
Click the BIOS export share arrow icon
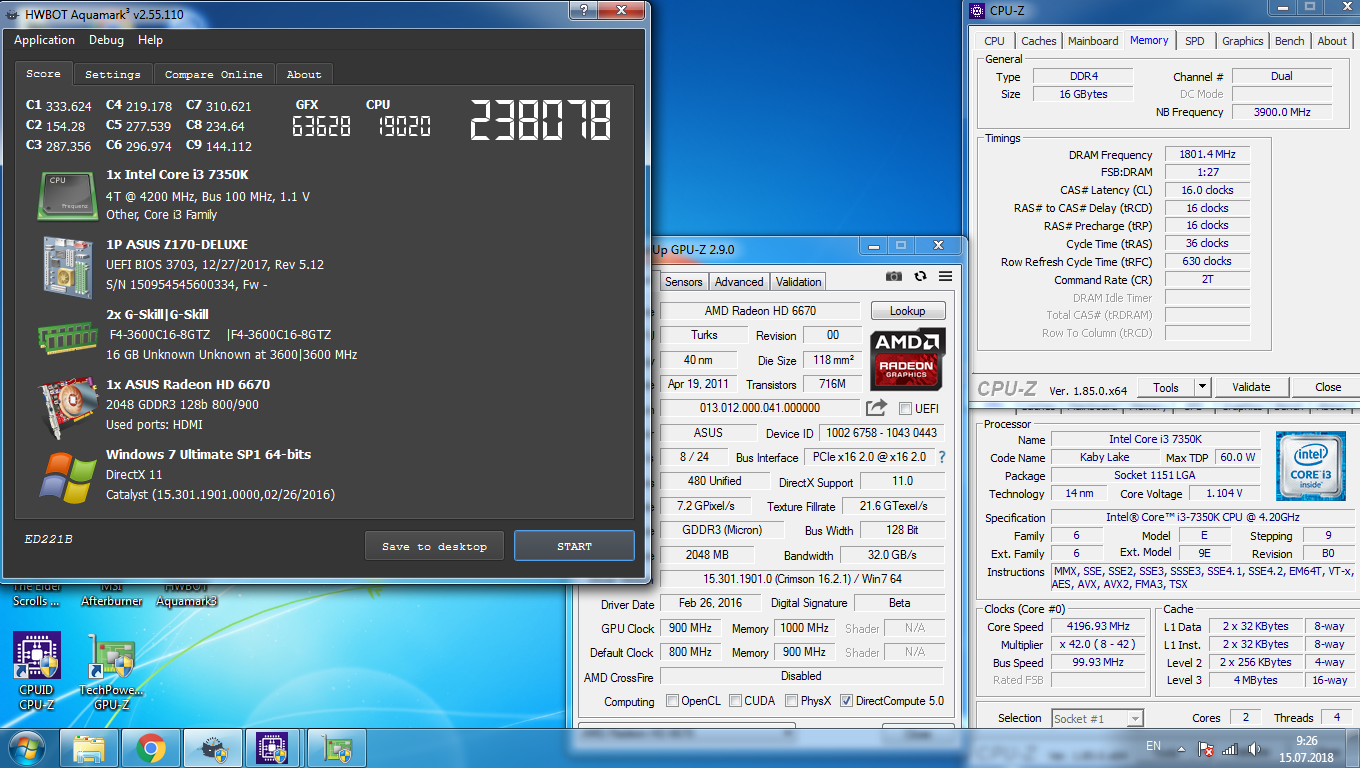coord(876,407)
